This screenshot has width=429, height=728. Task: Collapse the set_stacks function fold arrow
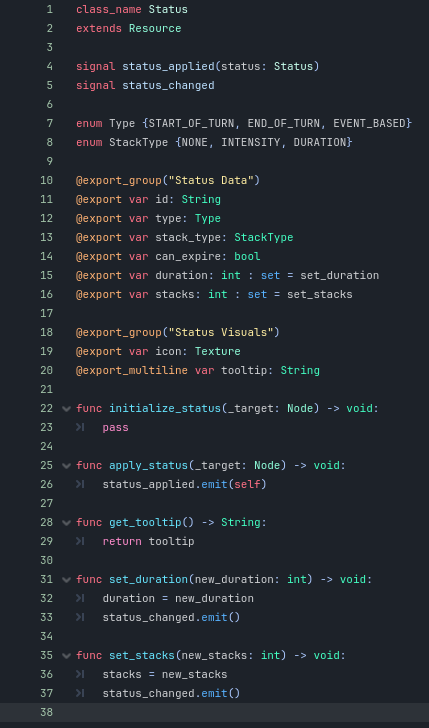pyautogui.click(x=66, y=656)
